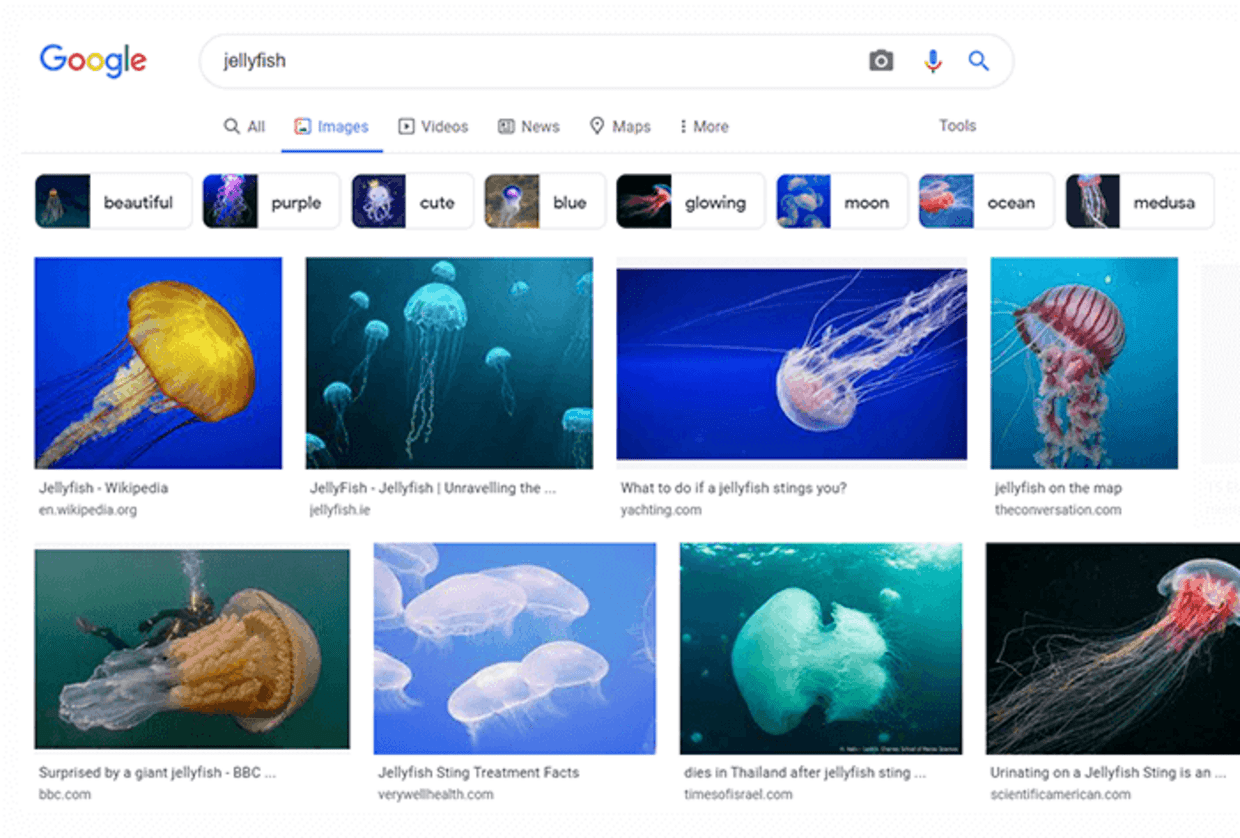Go to the Maps tab

619,127
